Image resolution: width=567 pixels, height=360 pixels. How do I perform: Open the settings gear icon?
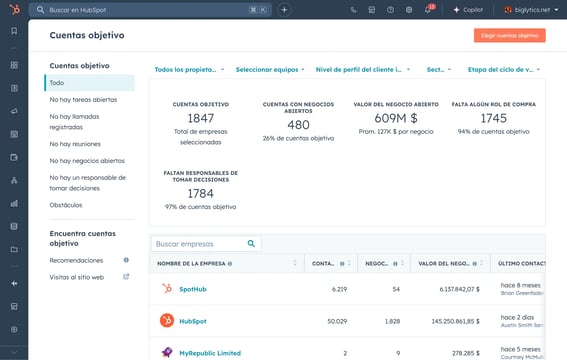409,10
